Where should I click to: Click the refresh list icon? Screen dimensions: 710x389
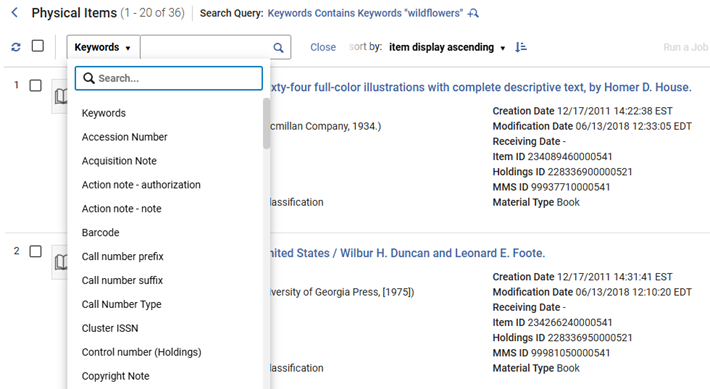pos(16,47)
